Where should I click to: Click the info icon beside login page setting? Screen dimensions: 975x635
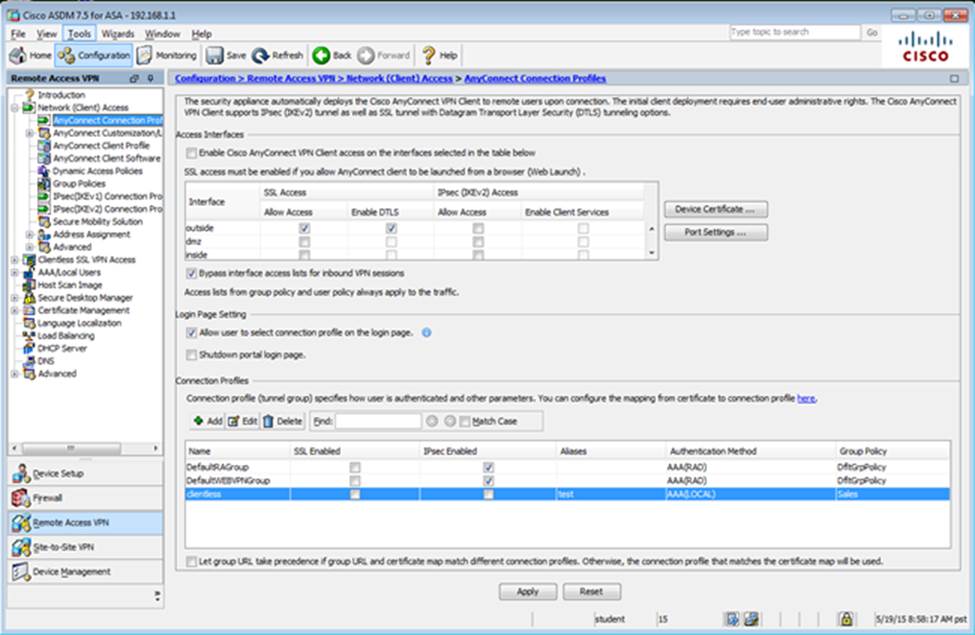426,333
